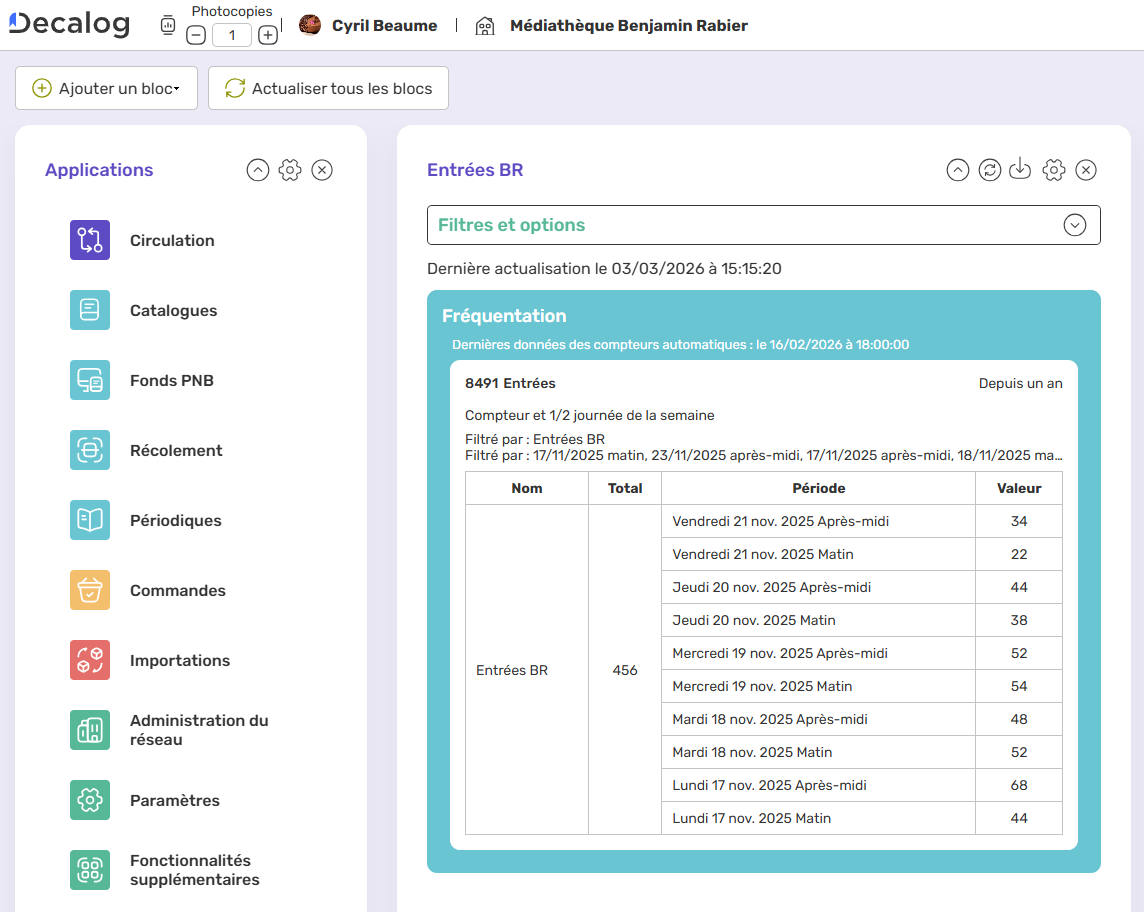Open the Périodiques application icon
1144x912 pixels.
[89, 520]
